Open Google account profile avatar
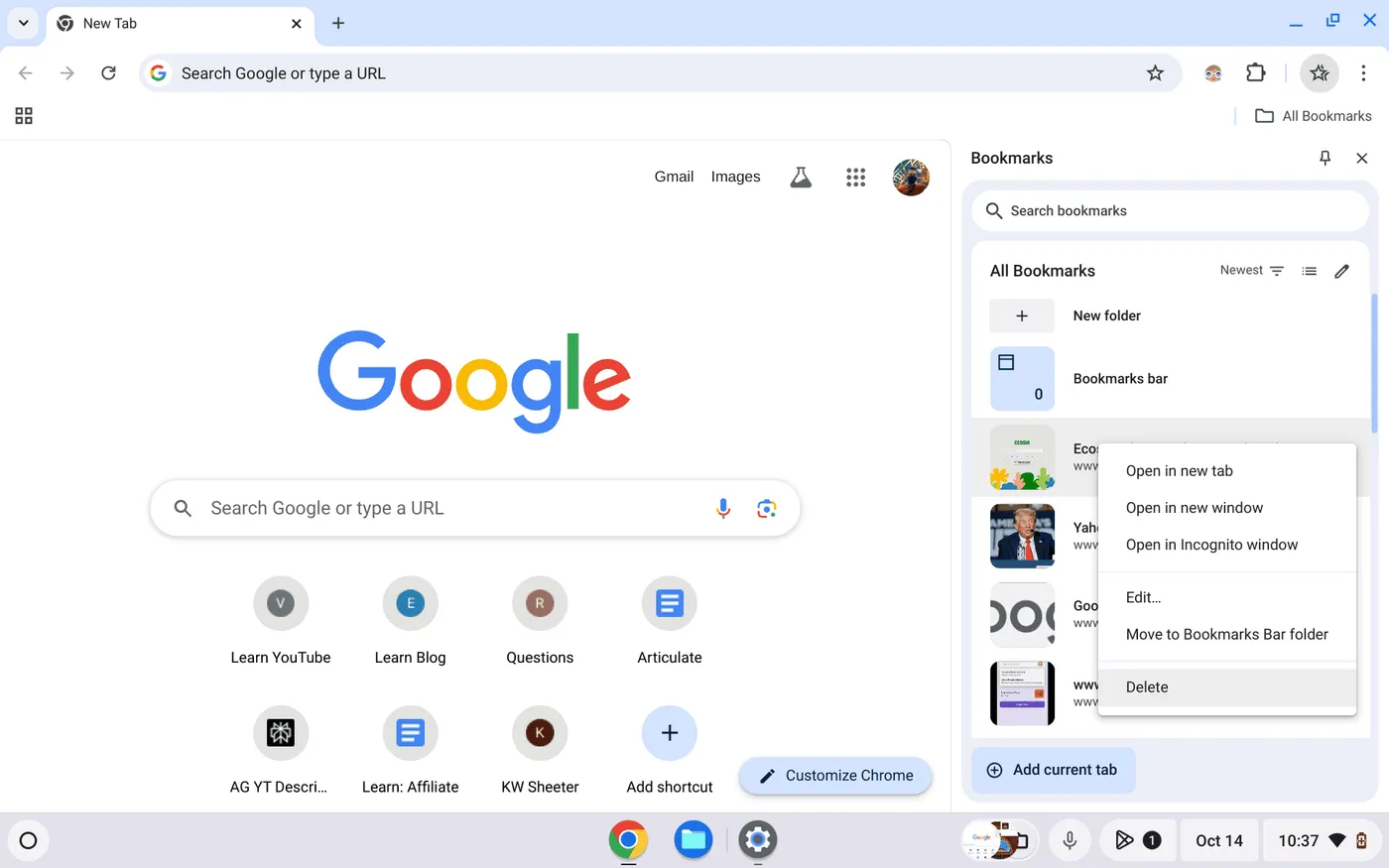Image resolution: width=1389 pixels, height=868 pixels. (x=911, y=178)
